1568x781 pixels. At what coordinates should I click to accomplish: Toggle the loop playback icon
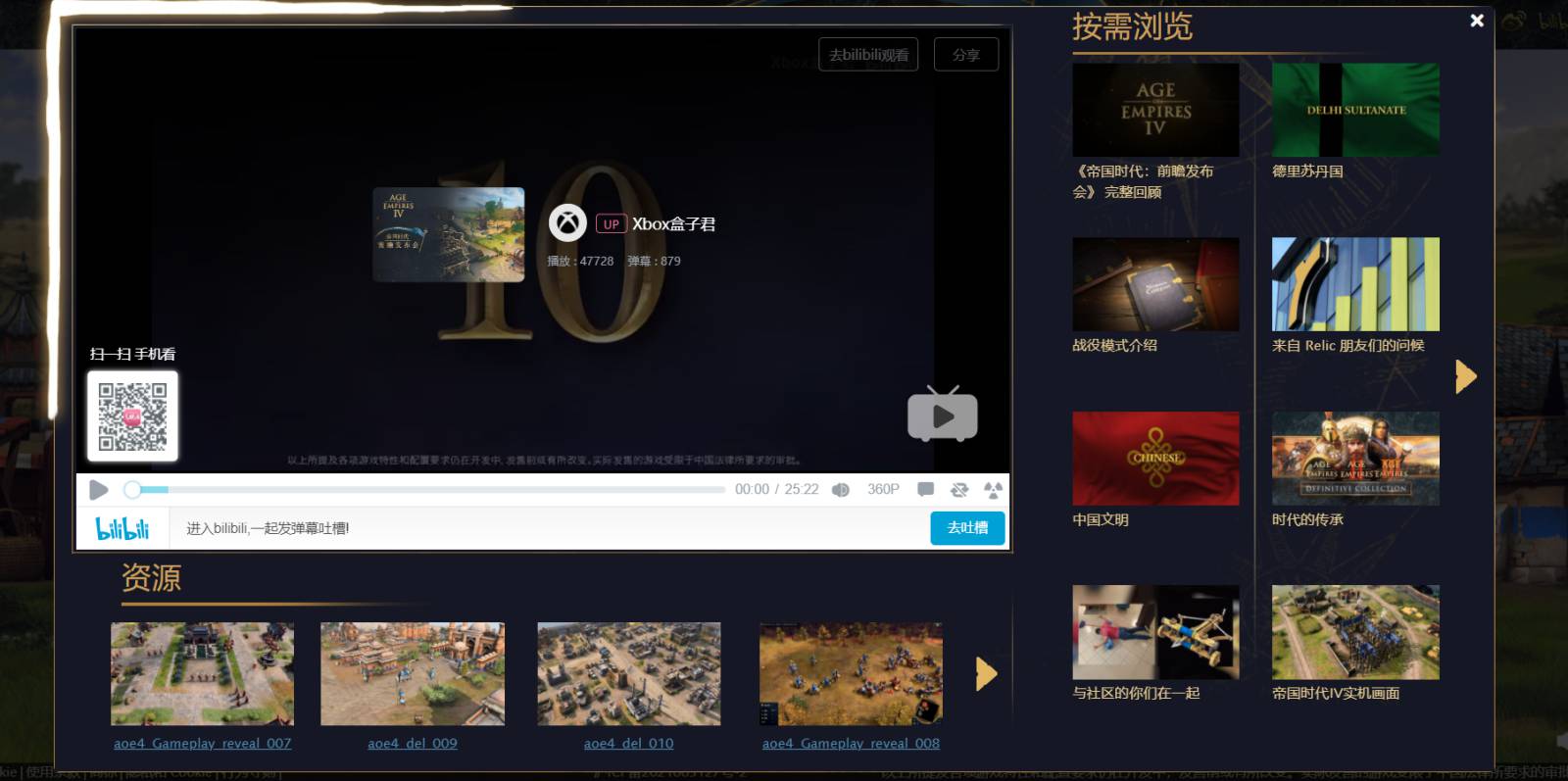tap(959, 489)
